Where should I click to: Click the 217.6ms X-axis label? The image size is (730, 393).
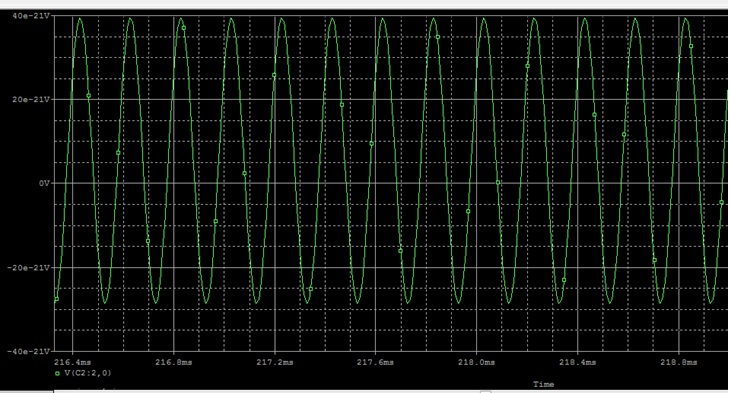[375, 362]
